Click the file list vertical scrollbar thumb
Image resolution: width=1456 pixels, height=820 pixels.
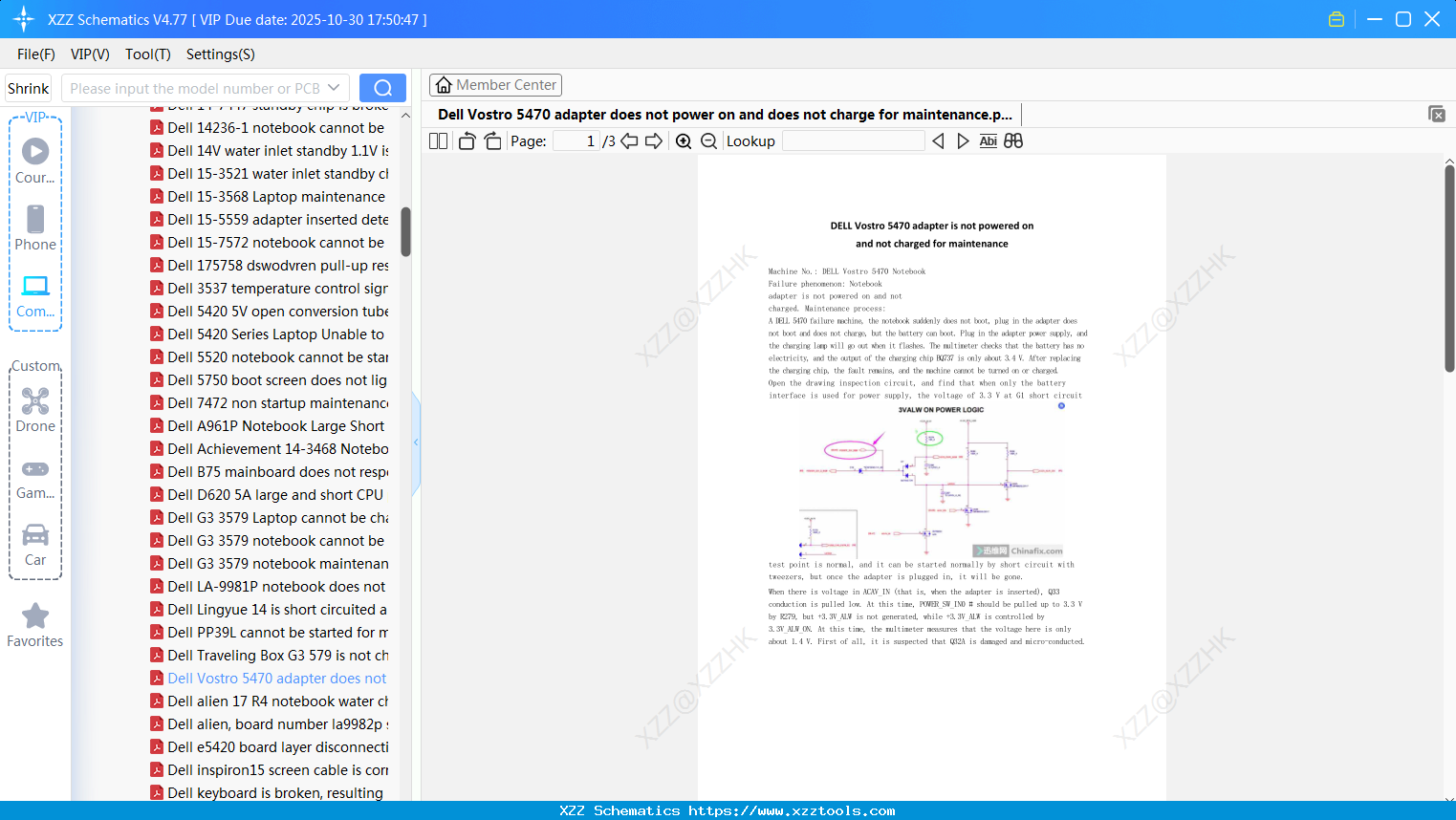pyautogui.click(x=405, y=231)
